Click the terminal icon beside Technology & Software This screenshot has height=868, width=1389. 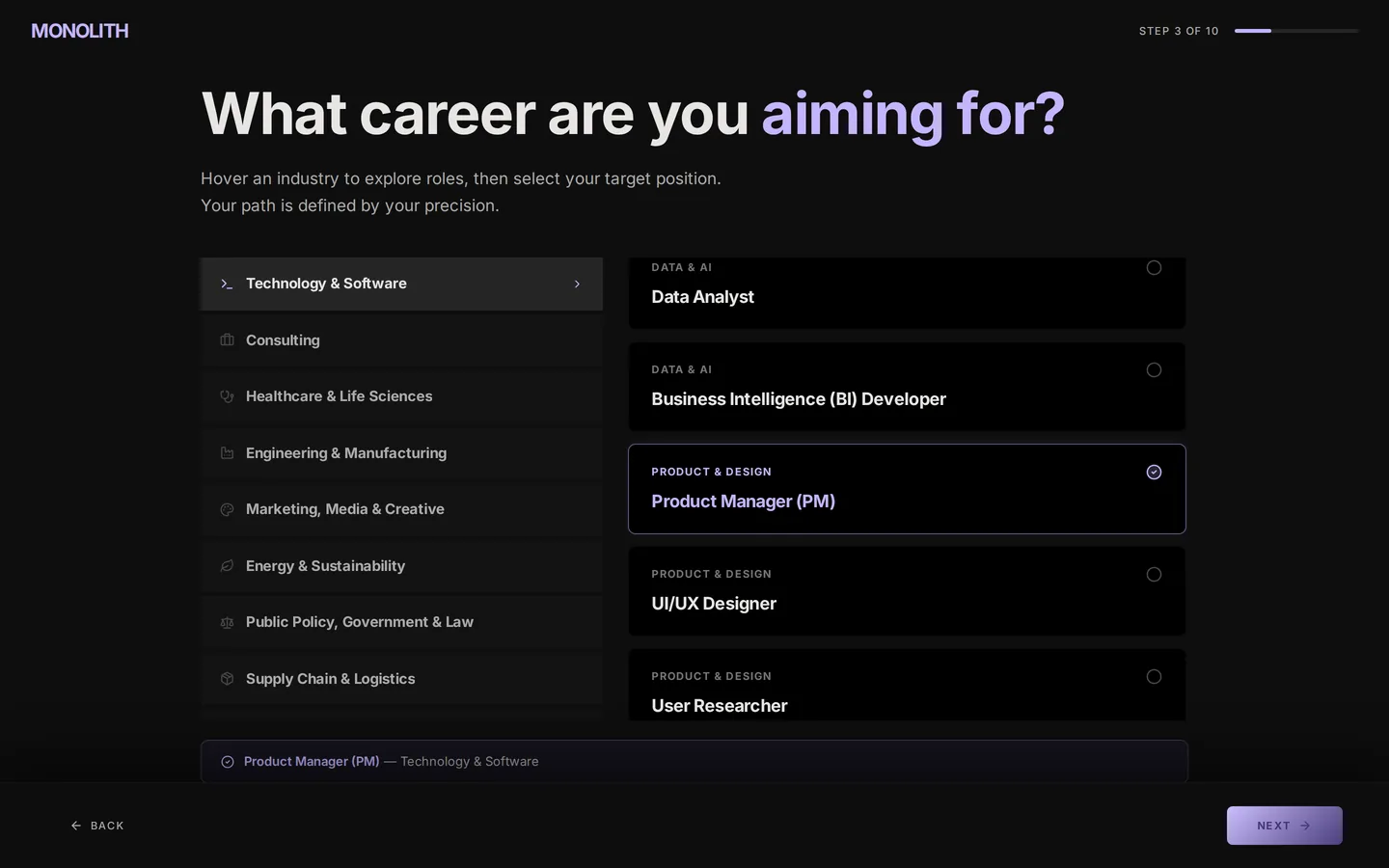227,284
